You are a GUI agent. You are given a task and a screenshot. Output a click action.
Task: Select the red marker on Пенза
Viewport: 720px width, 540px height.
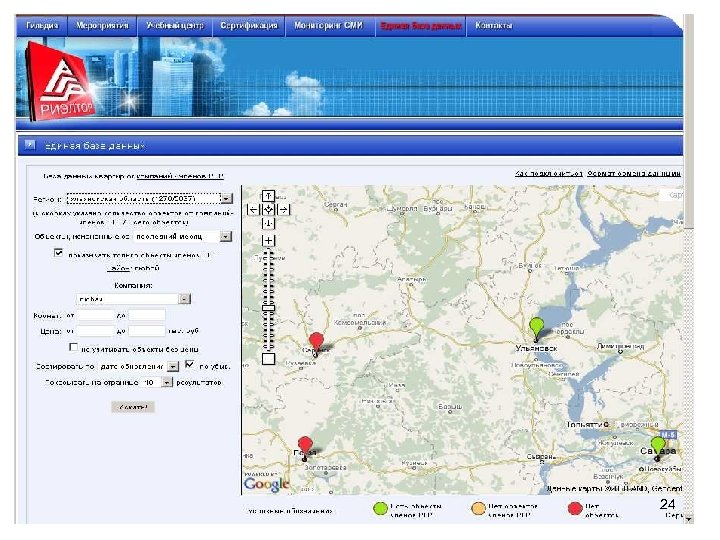coord(305,448)
